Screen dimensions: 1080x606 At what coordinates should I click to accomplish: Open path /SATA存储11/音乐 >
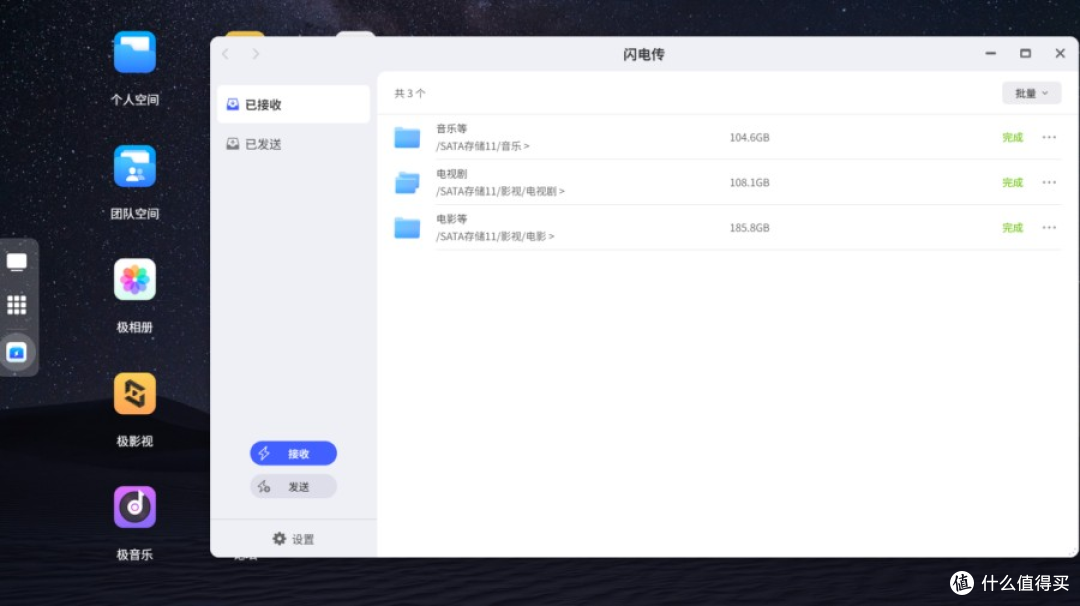(483, 146)
